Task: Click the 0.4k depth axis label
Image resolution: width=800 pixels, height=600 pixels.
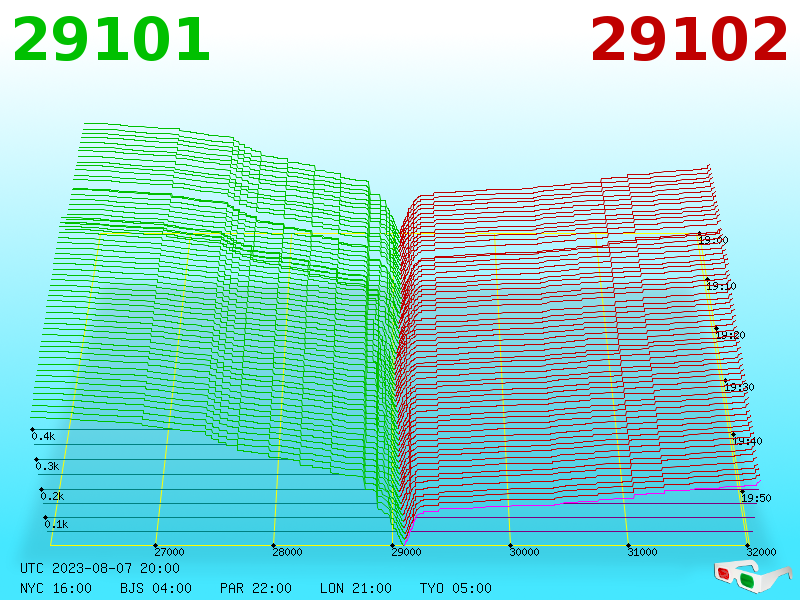Action: [x=43, y=436]
